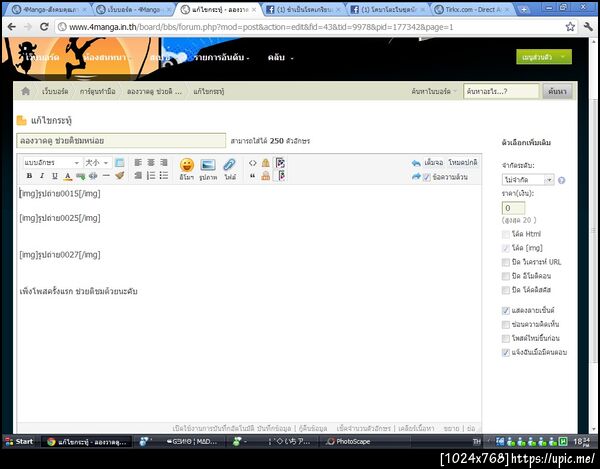Viewport: 600px width, 469px height.
Task: Switch to the second Facebook browser tab
Action: (x=388, y=10)
